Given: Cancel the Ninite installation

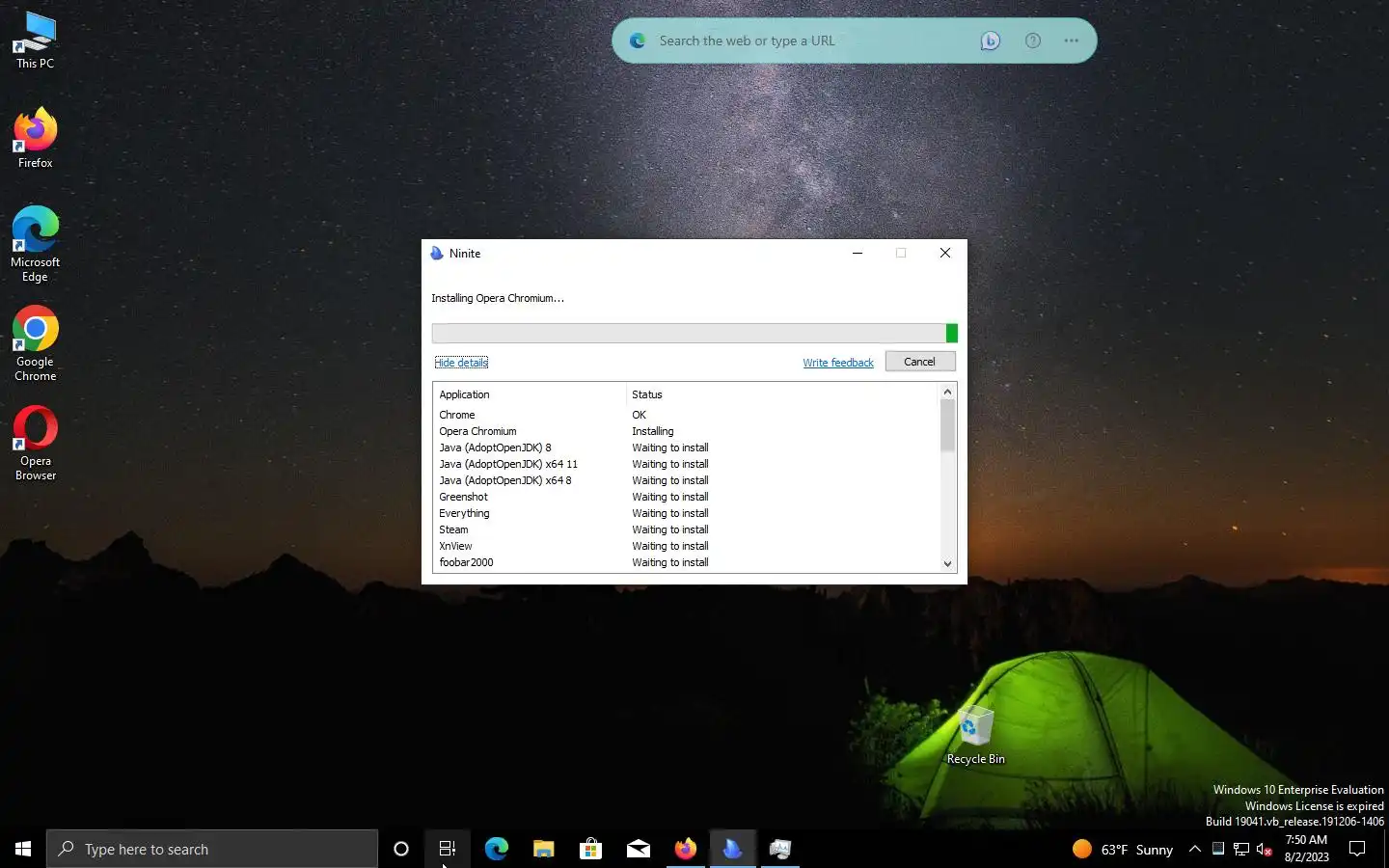Looking at the screenshot, I should click(919, 362).
